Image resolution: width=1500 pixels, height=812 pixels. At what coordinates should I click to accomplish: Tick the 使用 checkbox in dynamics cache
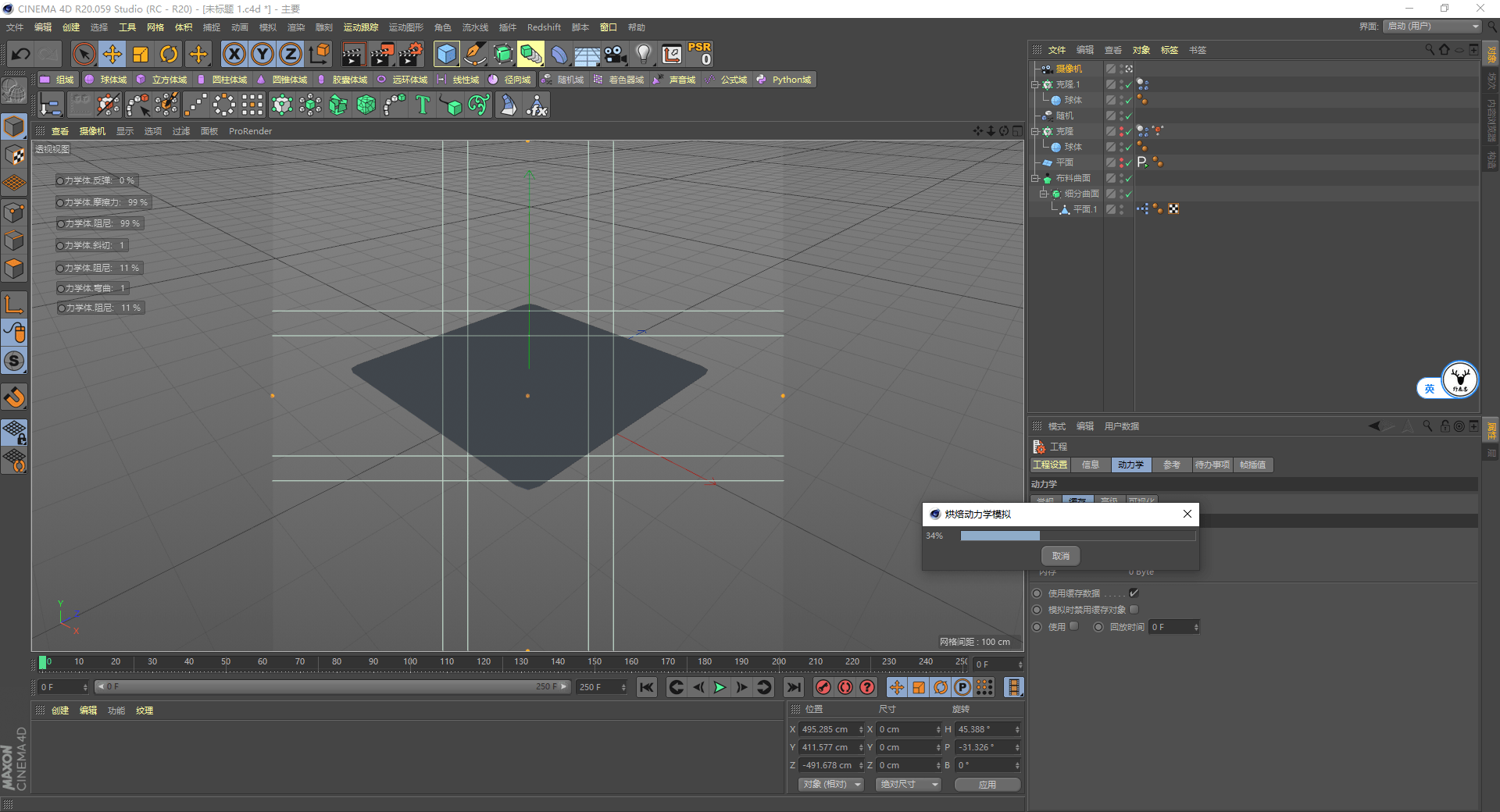click(1074, 626)
